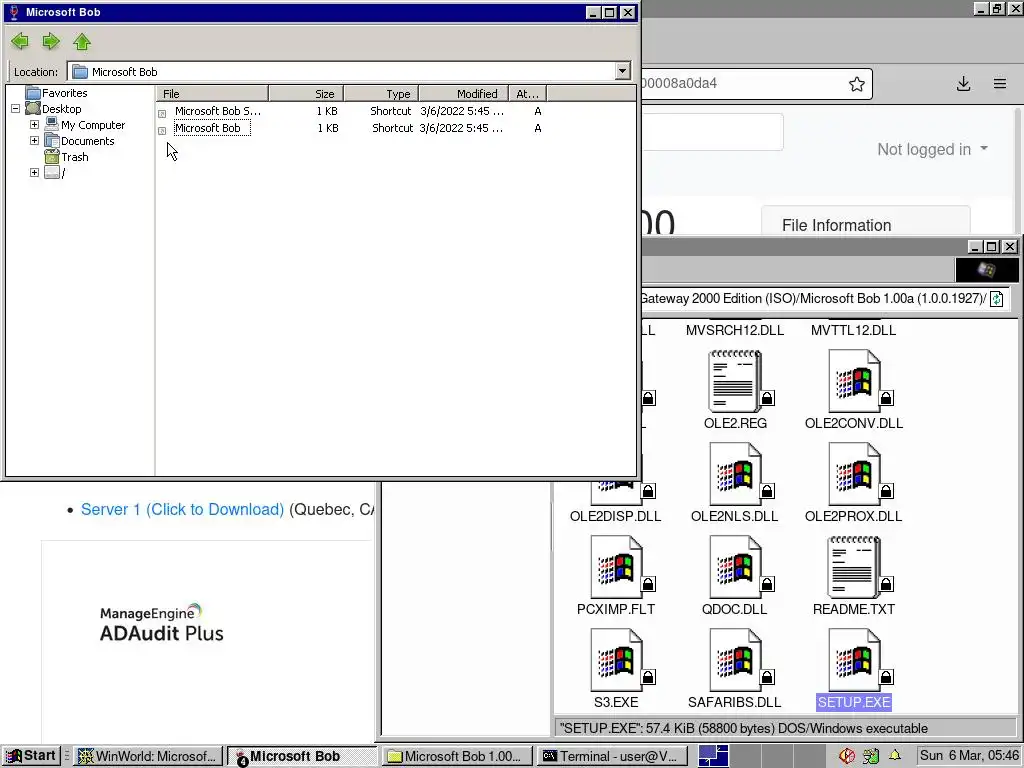Click the Microsoft Bob title bar icon
Image resolution: width=1024 pixels, height=768 pixels.
point(14,12)
